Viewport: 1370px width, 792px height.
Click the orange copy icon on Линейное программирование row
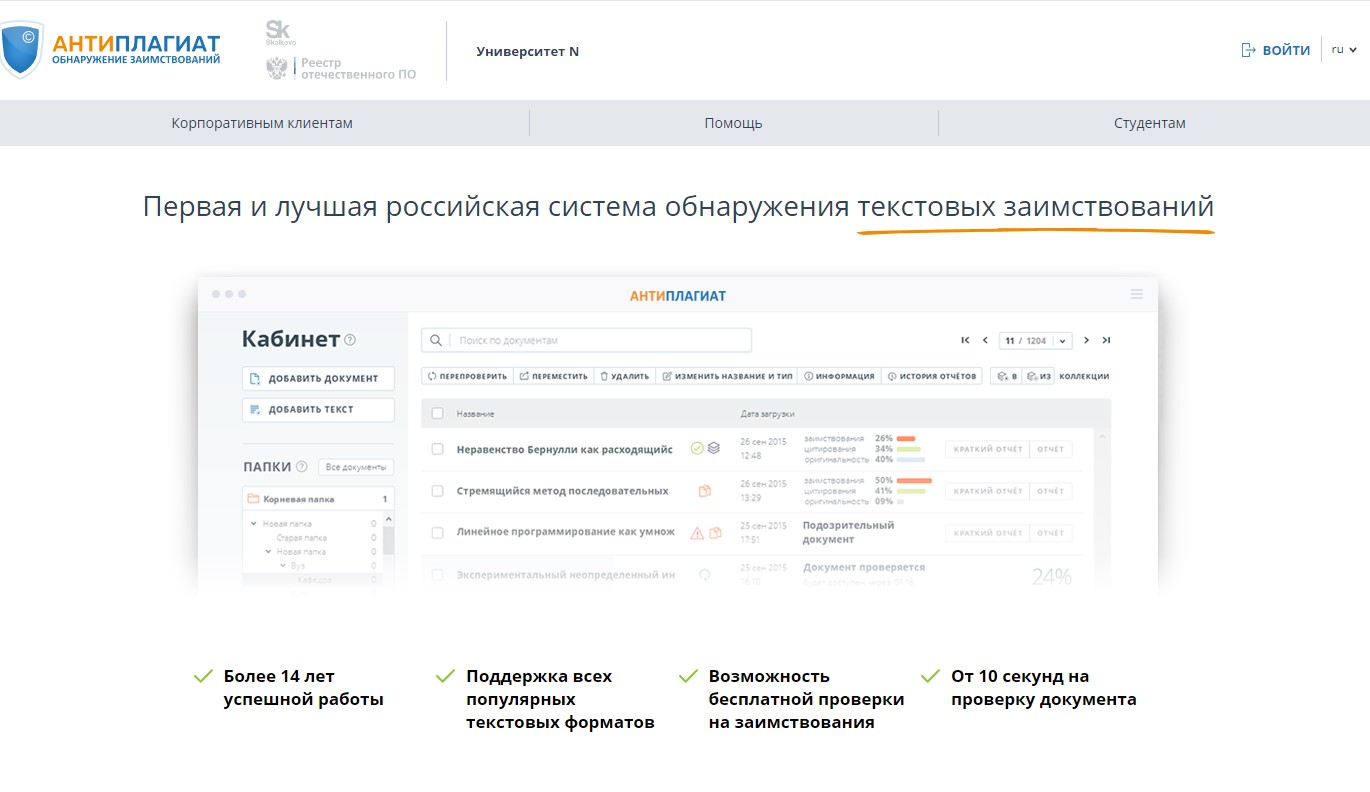pyautogui.click(x=715, y=533)
